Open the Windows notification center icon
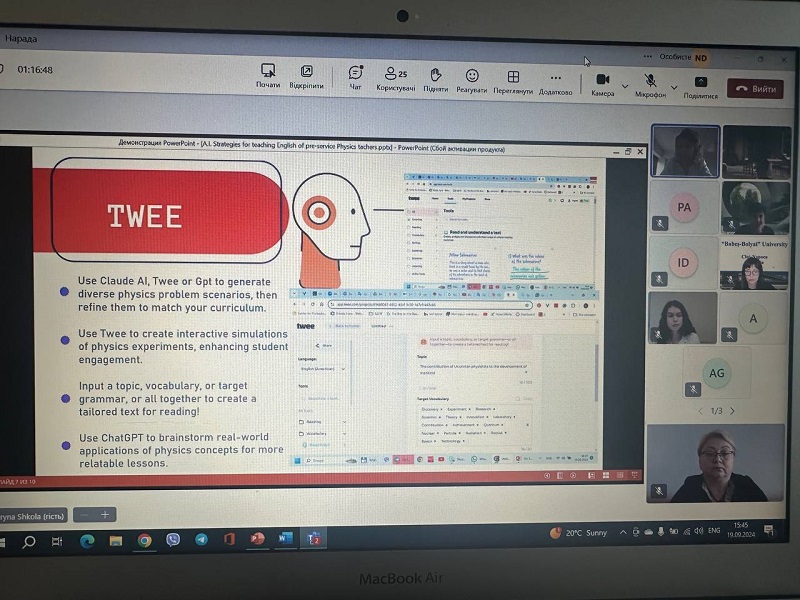The image size is (800, 600). point(769,531)
